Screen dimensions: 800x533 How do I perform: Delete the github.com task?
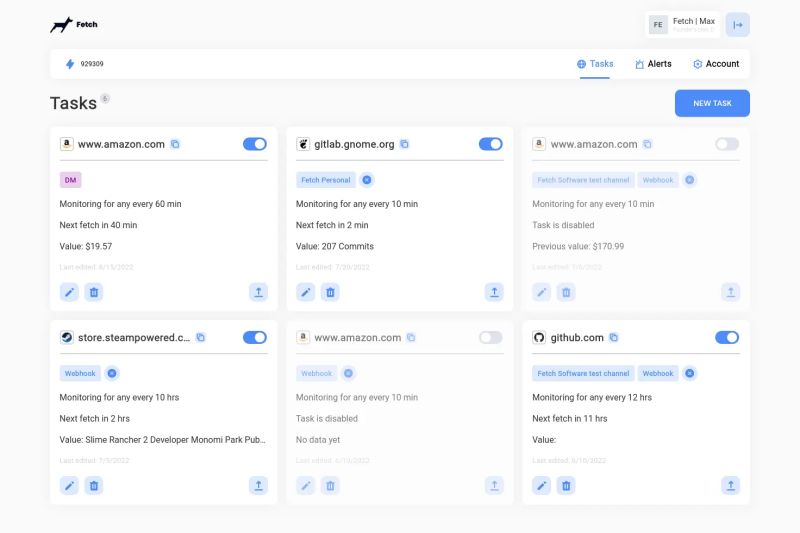[566, 486]
